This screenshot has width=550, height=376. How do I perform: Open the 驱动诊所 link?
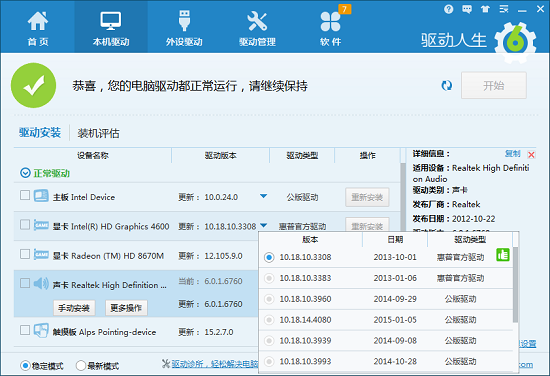[215, 364]
